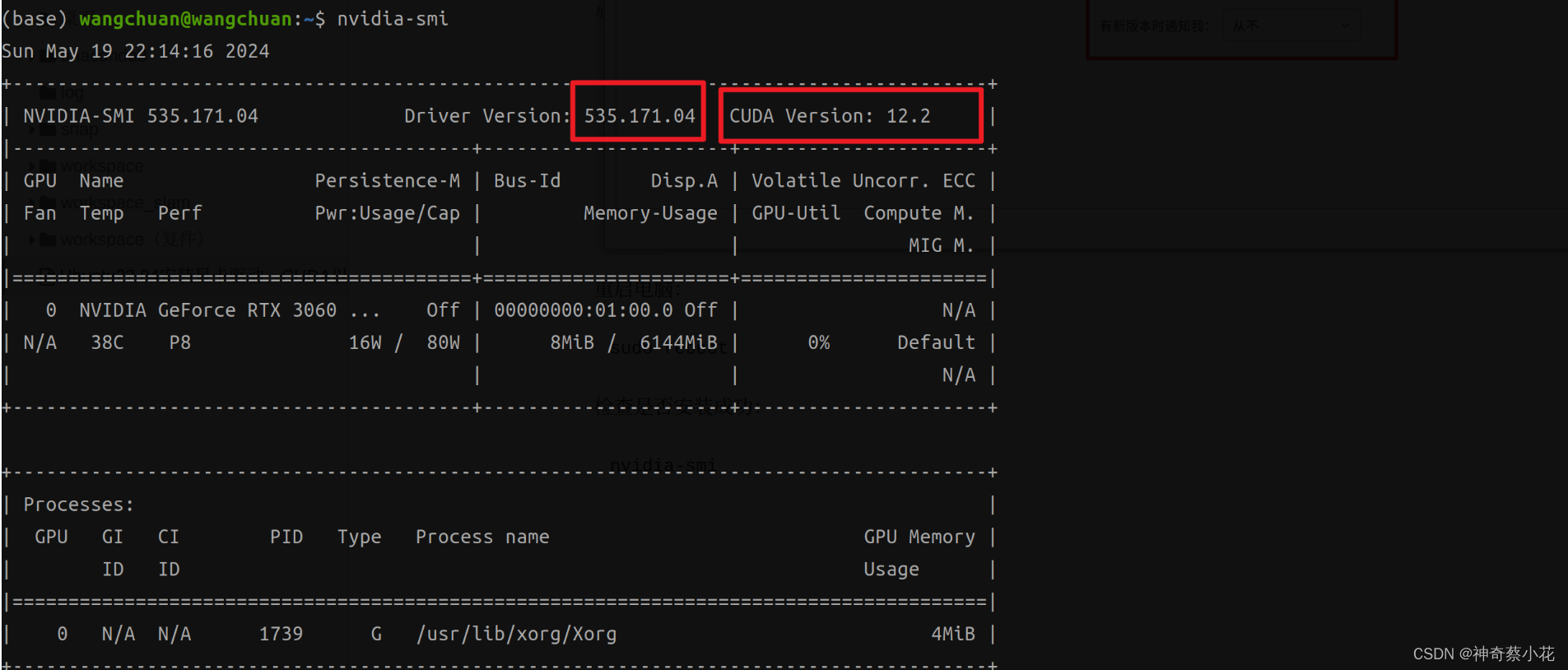Click the 'Pwr:Usage/Cap' column header
Screen dimensions: 1568x670
[388, 213]
